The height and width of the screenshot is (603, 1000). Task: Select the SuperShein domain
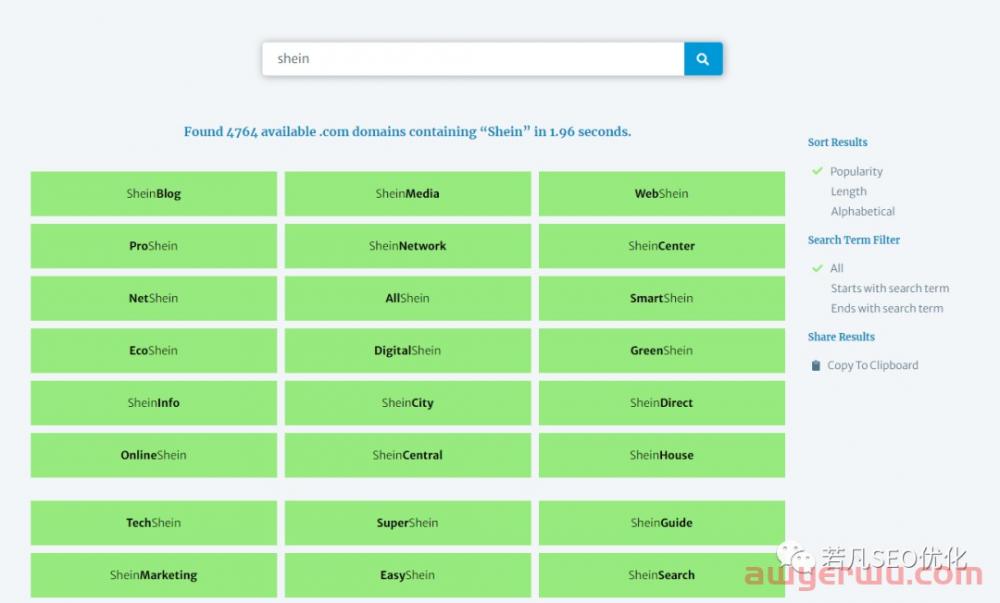click(x=408, y=523)
